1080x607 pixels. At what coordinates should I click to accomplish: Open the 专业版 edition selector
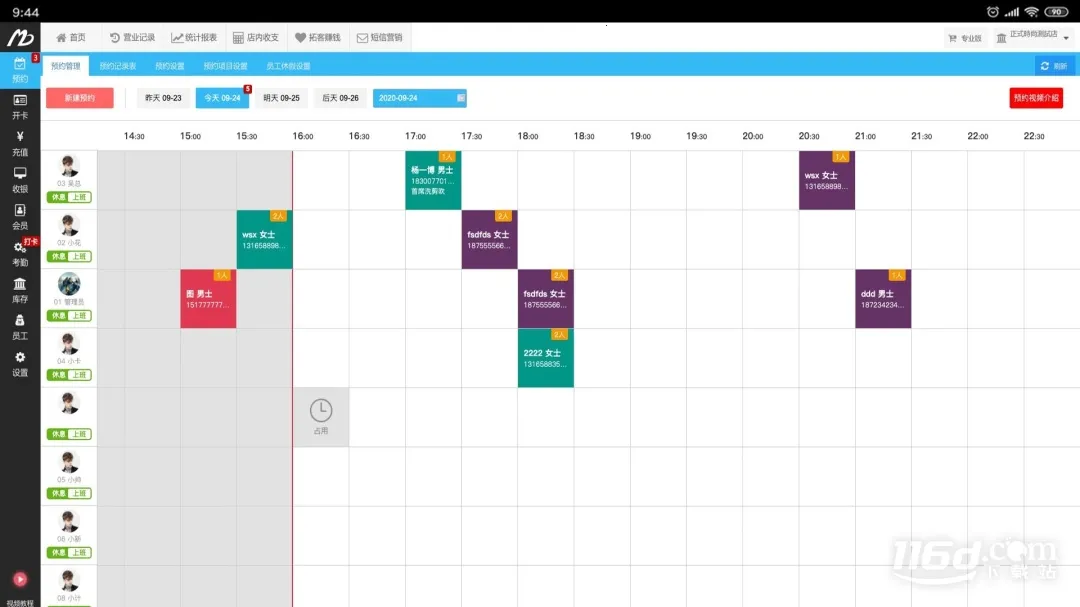(965, 38)
